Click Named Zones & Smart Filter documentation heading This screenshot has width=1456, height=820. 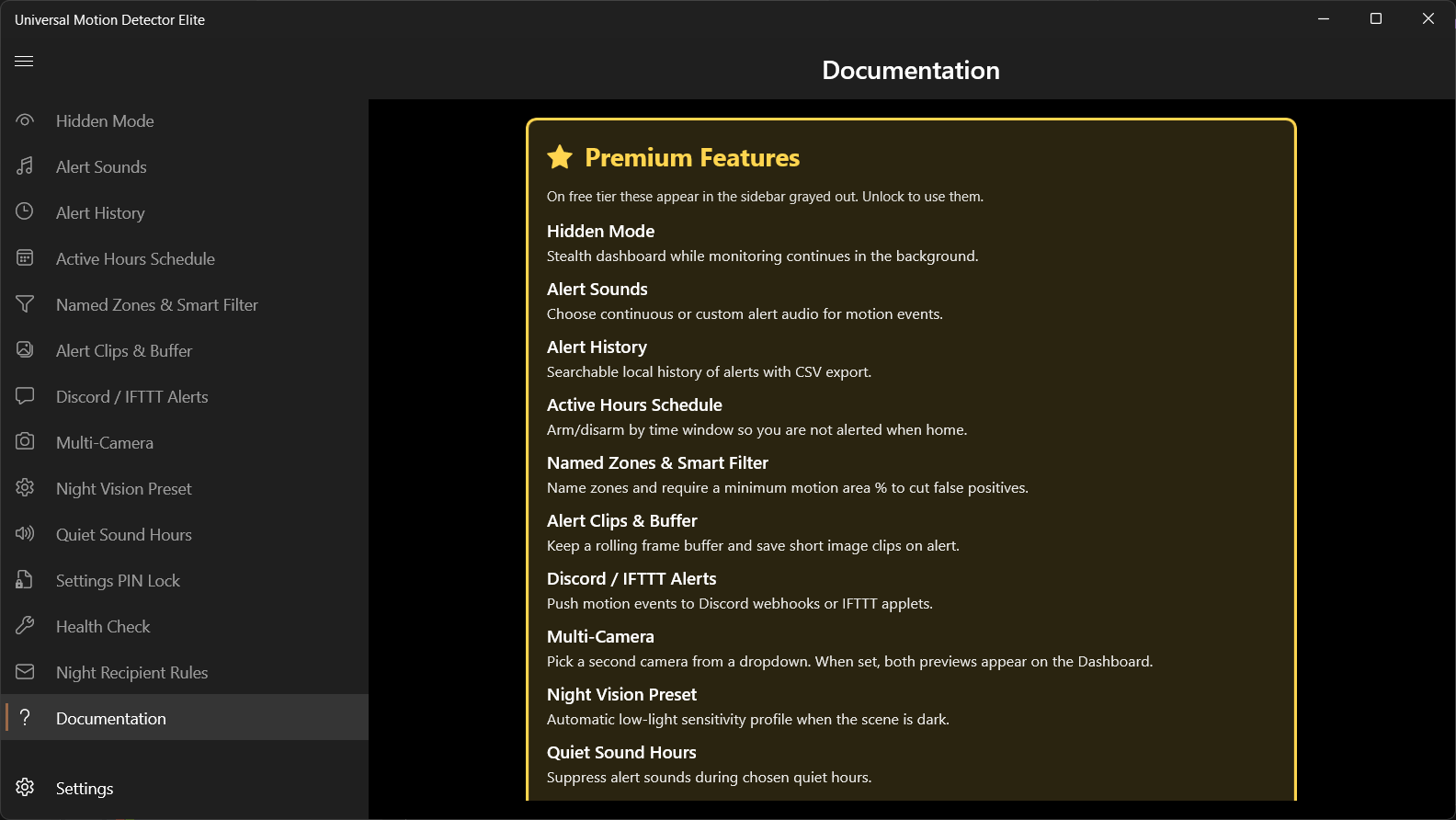click(657, 463)
